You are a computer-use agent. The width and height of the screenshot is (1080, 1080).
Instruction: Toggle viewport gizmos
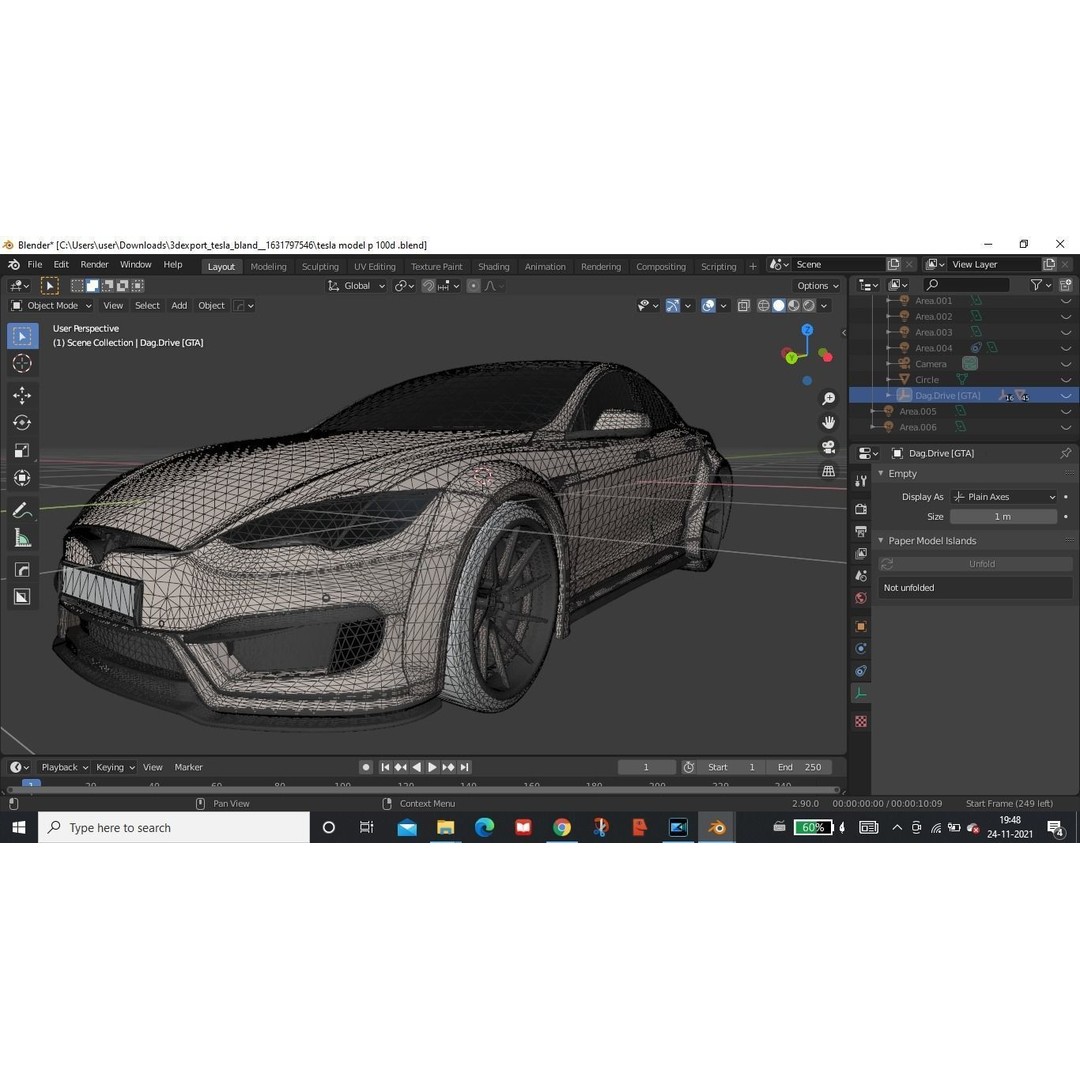(x=672, y=305)
